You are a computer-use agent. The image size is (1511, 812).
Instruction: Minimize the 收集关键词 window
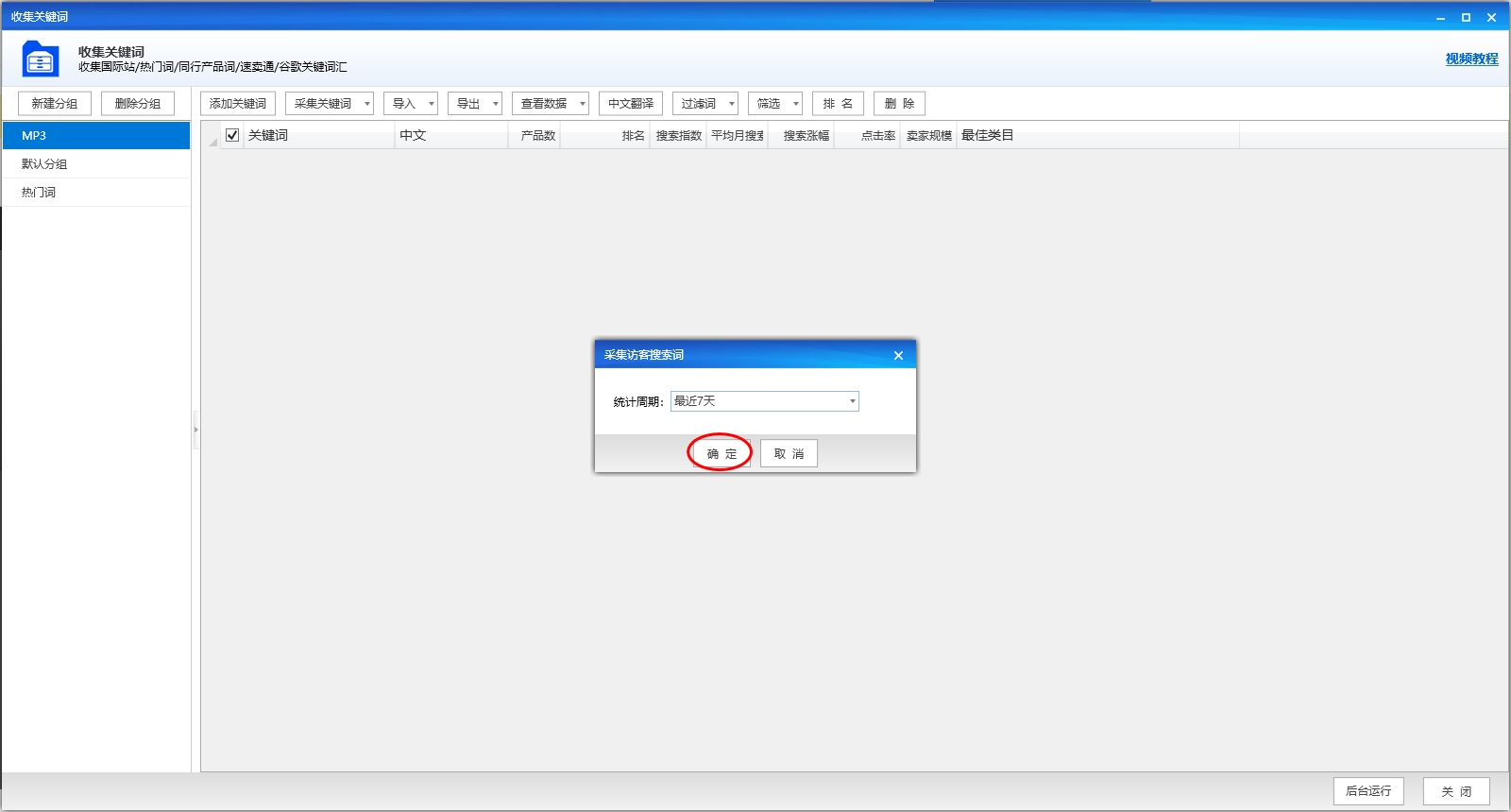(x=1440, y=17)
